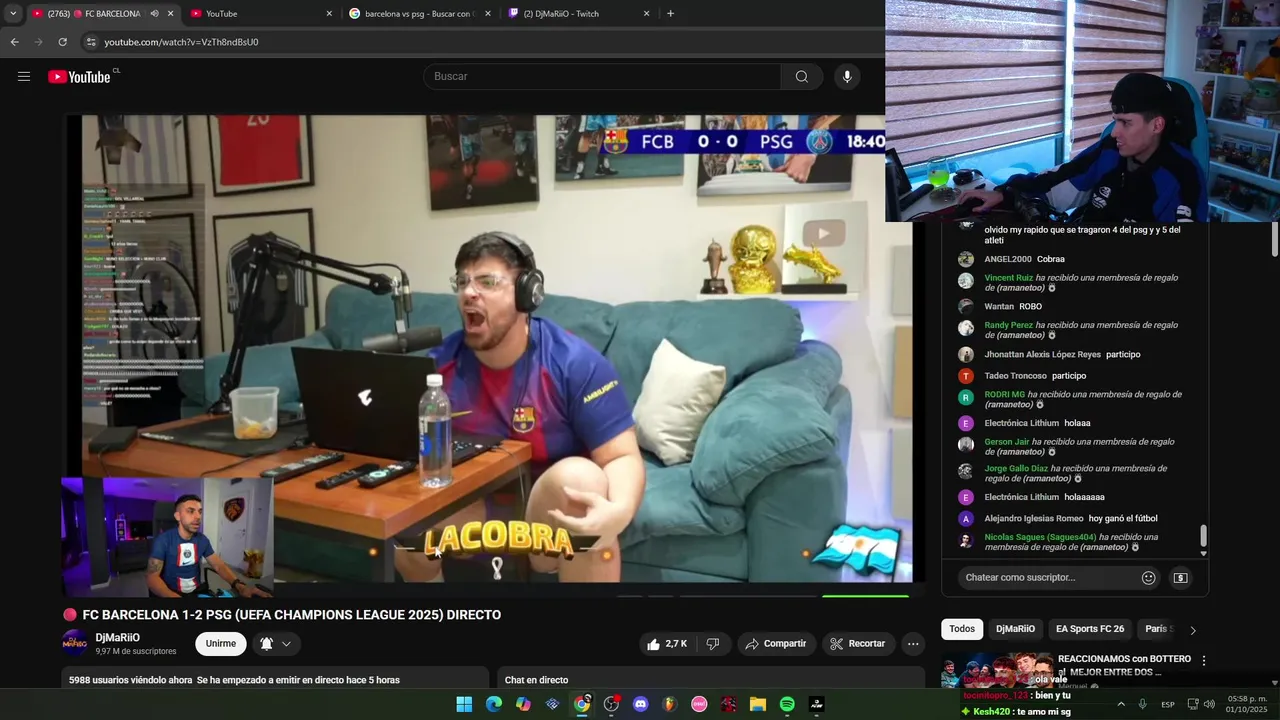Switch to Chrome on the taskbar

(x=582, y=704)
